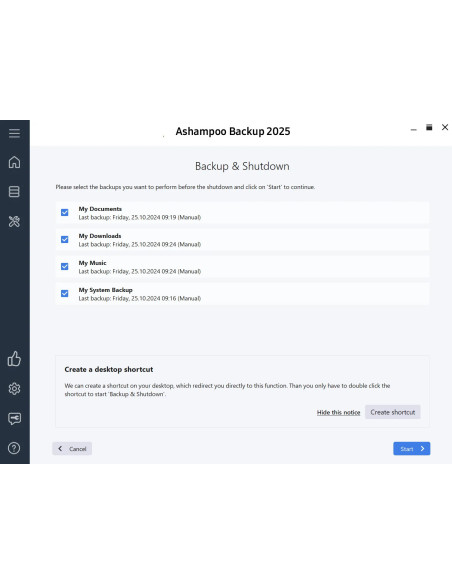Open the hamburger menu in sidebar
This screenshot has height=584, width=452.
click(x=15, y=133)
